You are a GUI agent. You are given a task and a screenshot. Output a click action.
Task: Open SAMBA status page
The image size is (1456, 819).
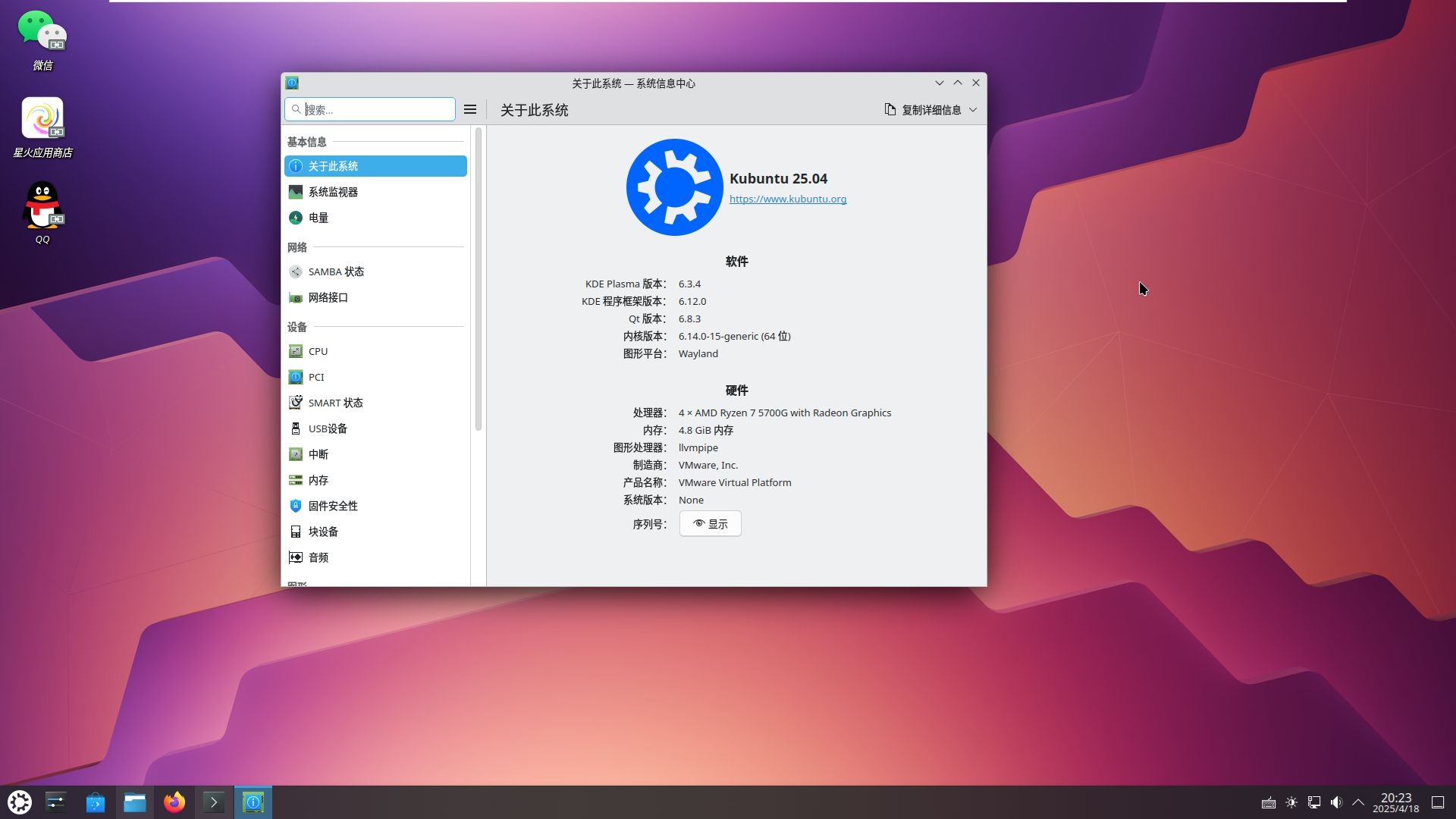(335, 271)
